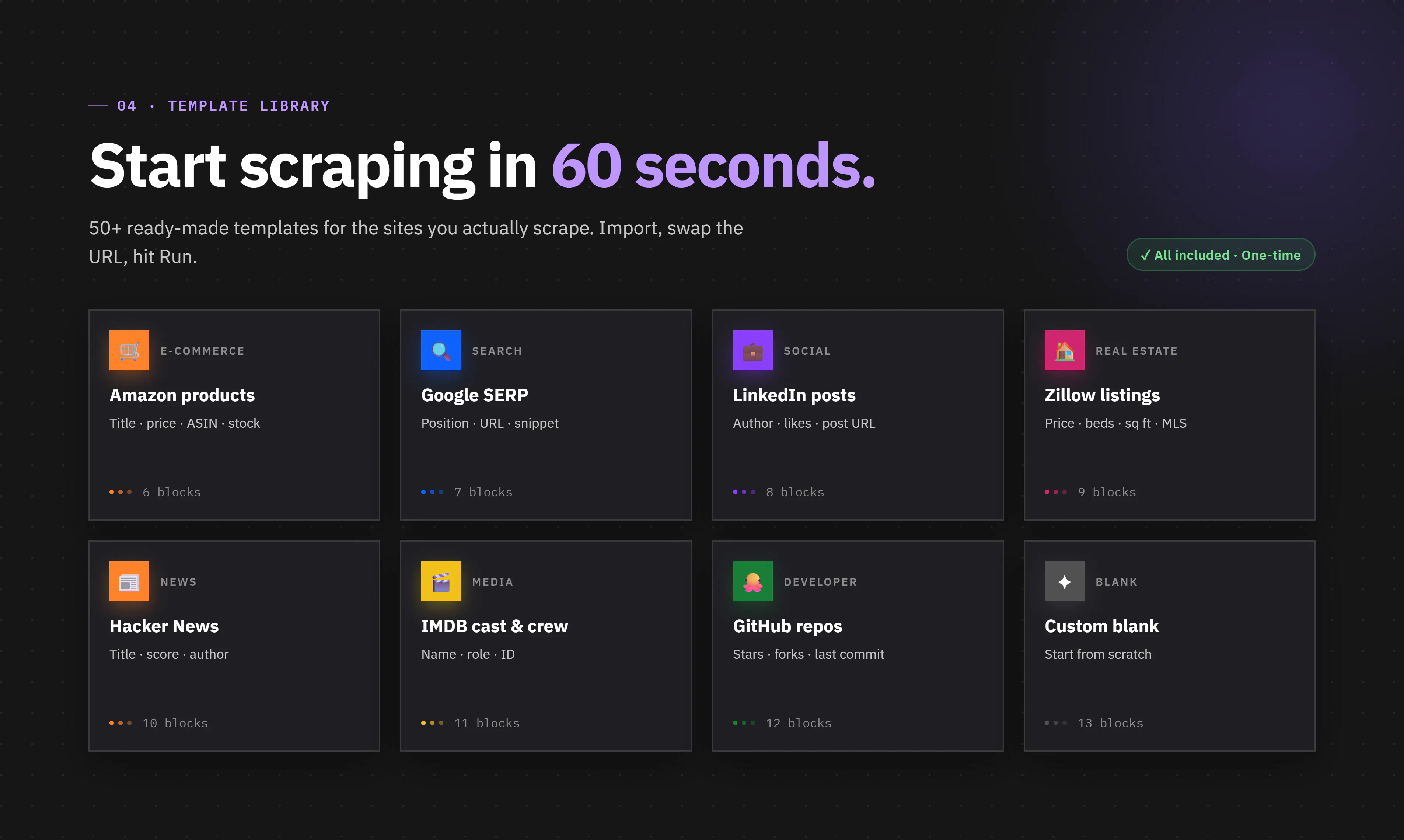Viewport: 1404px width, 840px height.
Task: Click the MEDIA category label
Action: [493, 582]
